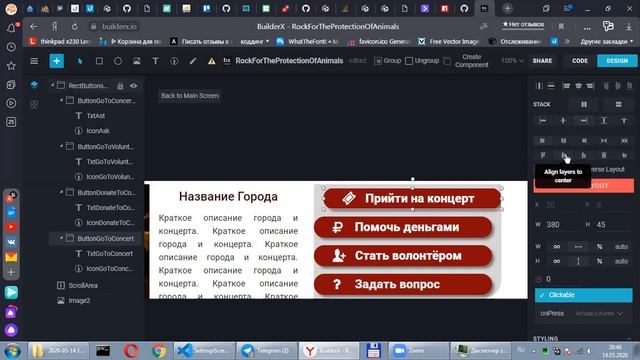Set width unit to percent

point(600,247)
